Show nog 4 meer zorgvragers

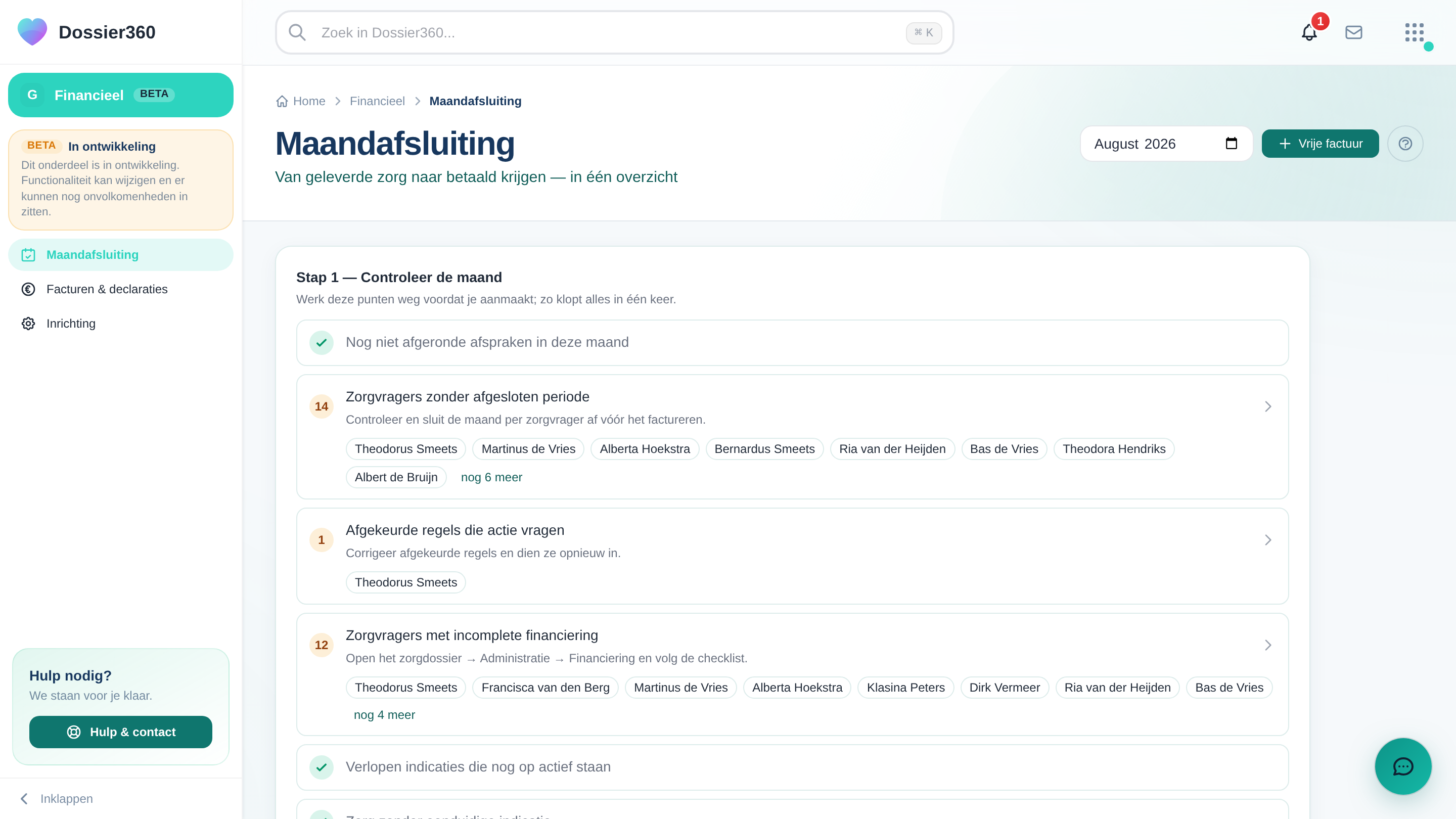tap(384, 715)
